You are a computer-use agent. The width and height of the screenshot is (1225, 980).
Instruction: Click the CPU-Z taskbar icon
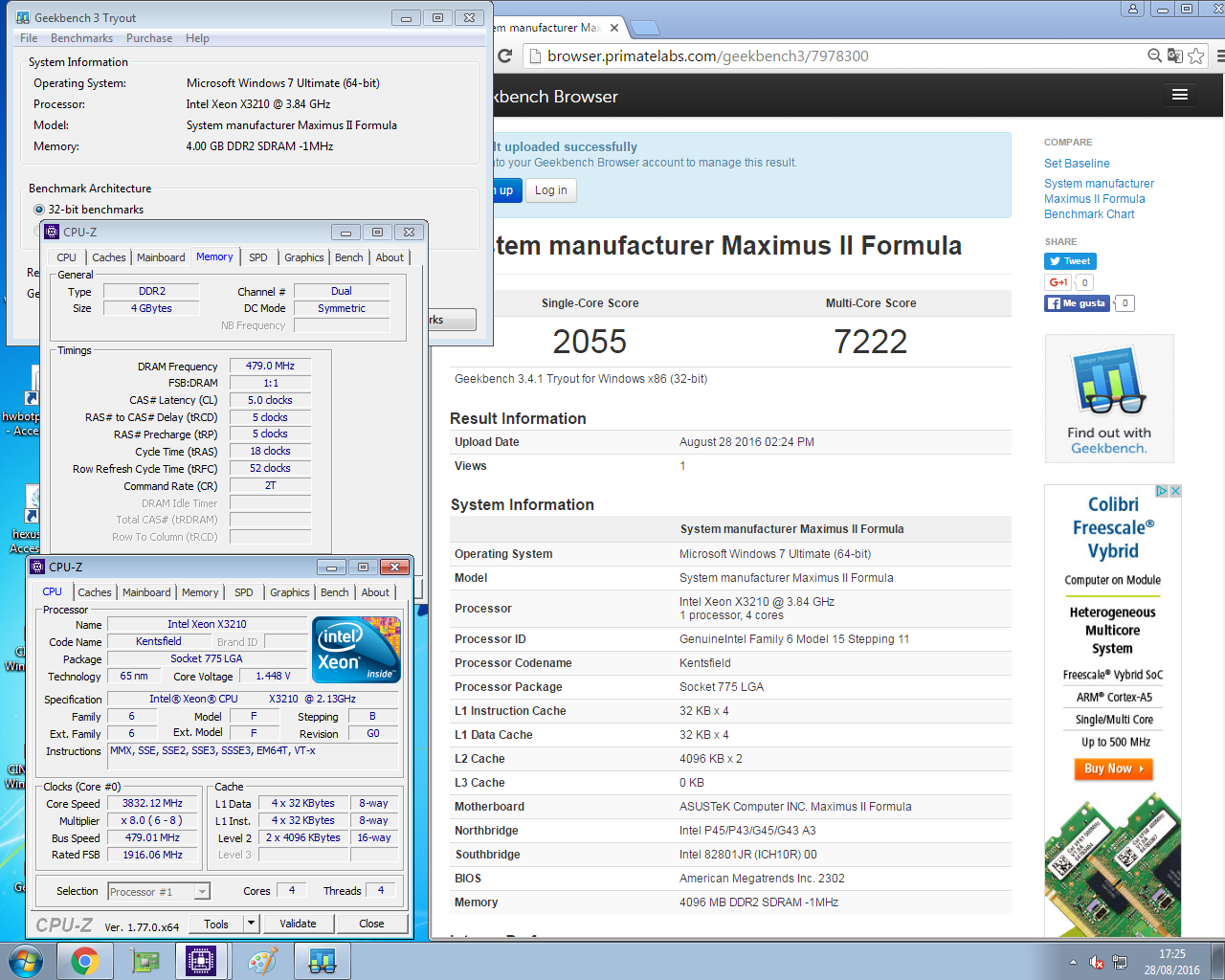201,961
